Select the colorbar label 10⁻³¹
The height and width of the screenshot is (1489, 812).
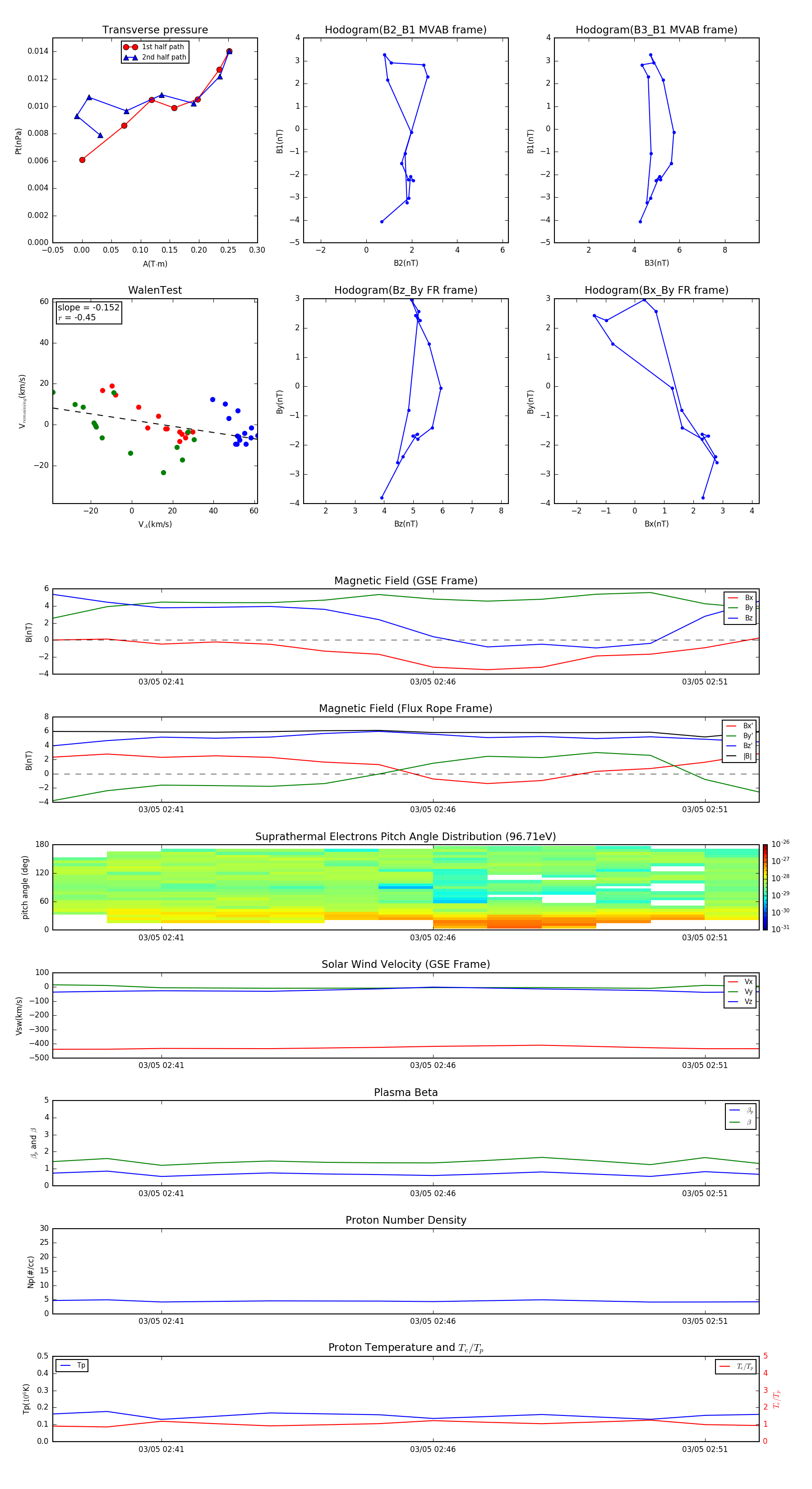[781, 929]
